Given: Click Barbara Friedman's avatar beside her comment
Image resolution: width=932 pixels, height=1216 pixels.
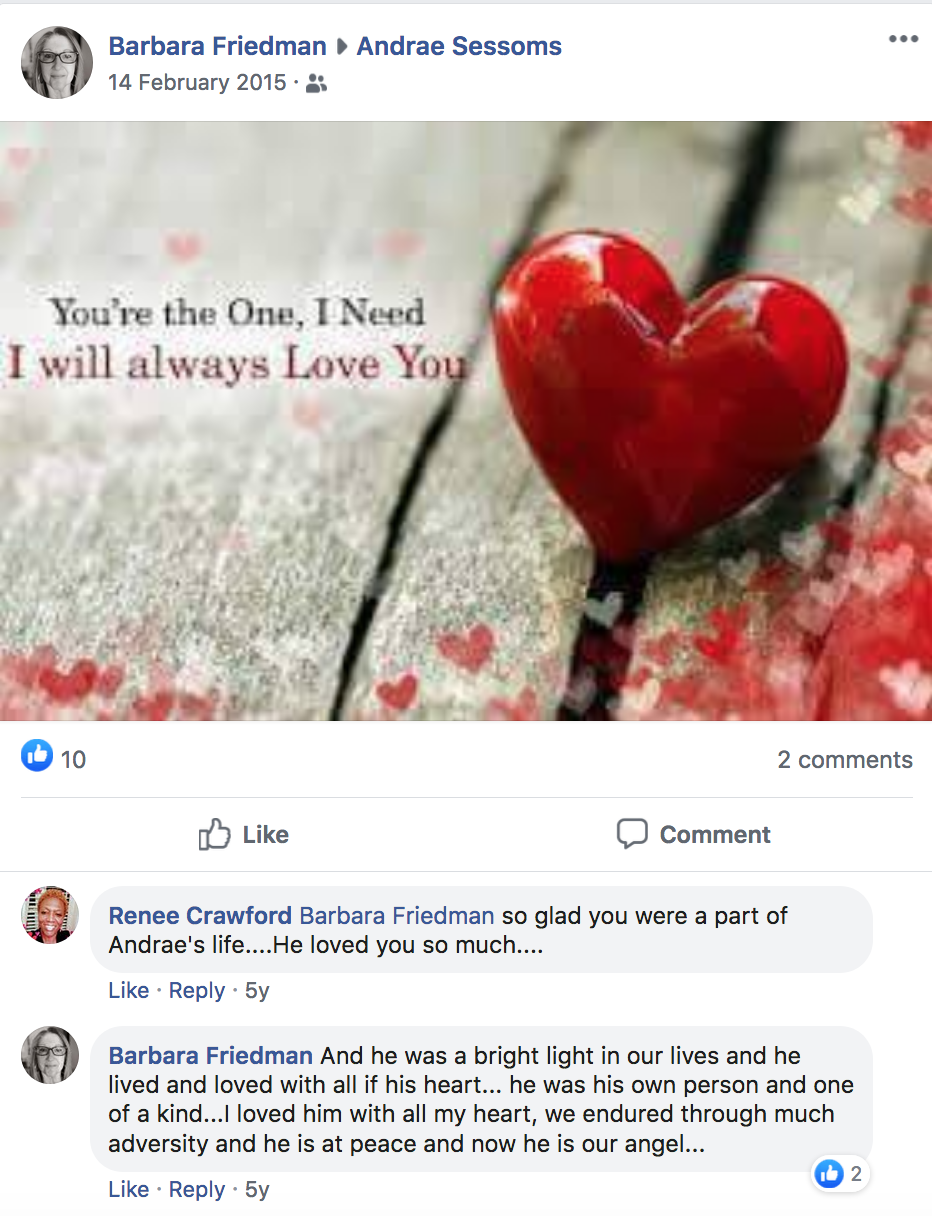Looking at the screenshot, I should point(50,1055).
